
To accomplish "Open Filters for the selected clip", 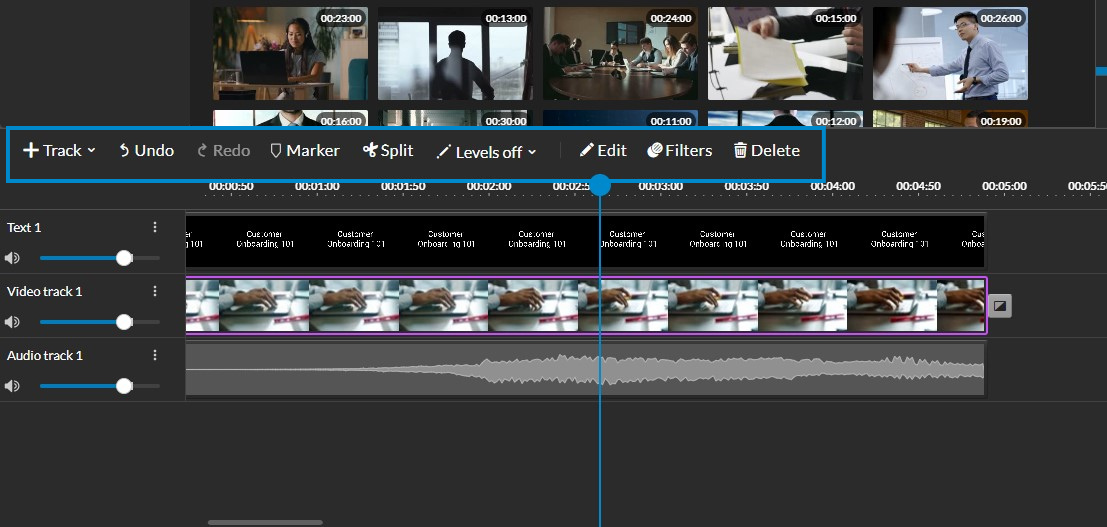I will point(655,151).
